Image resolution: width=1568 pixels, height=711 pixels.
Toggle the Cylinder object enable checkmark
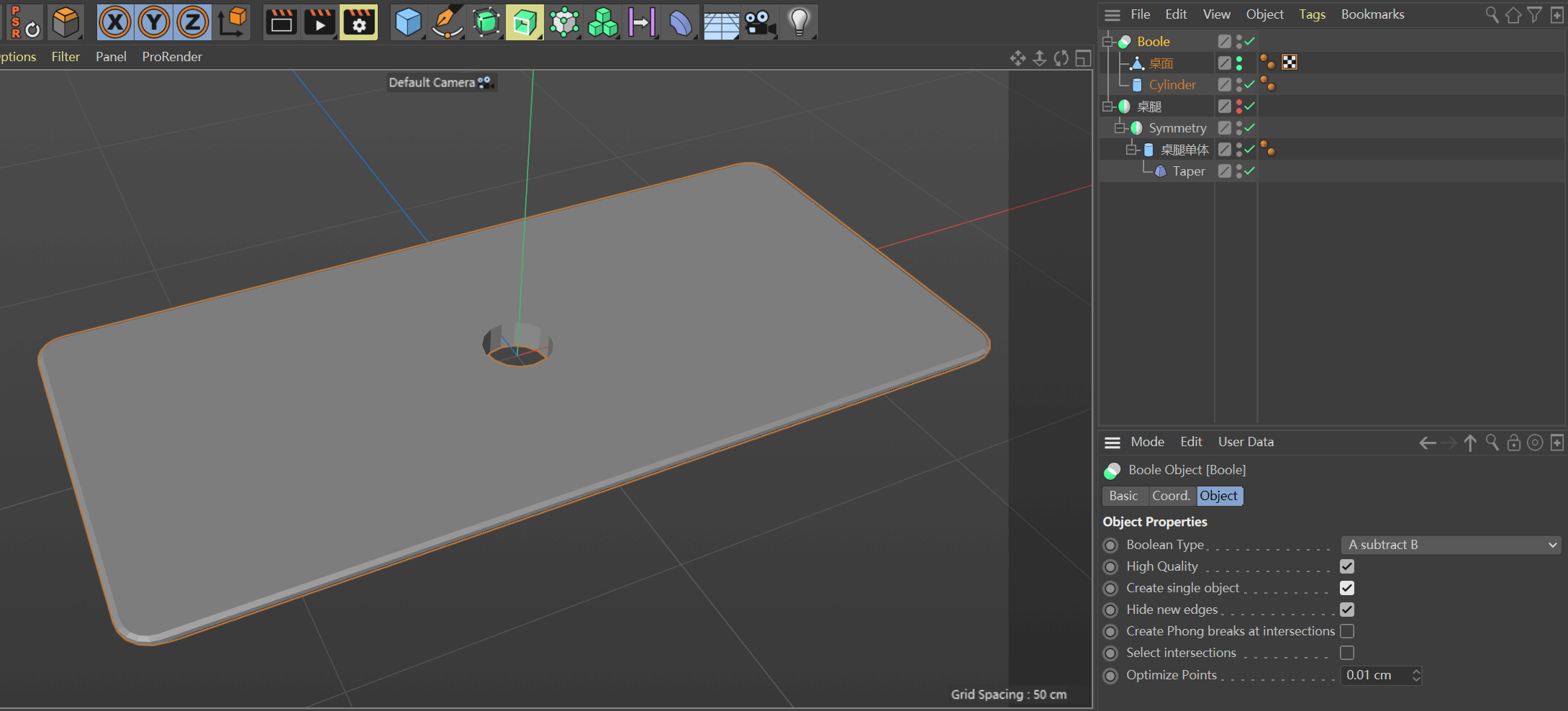(1250, 84)
